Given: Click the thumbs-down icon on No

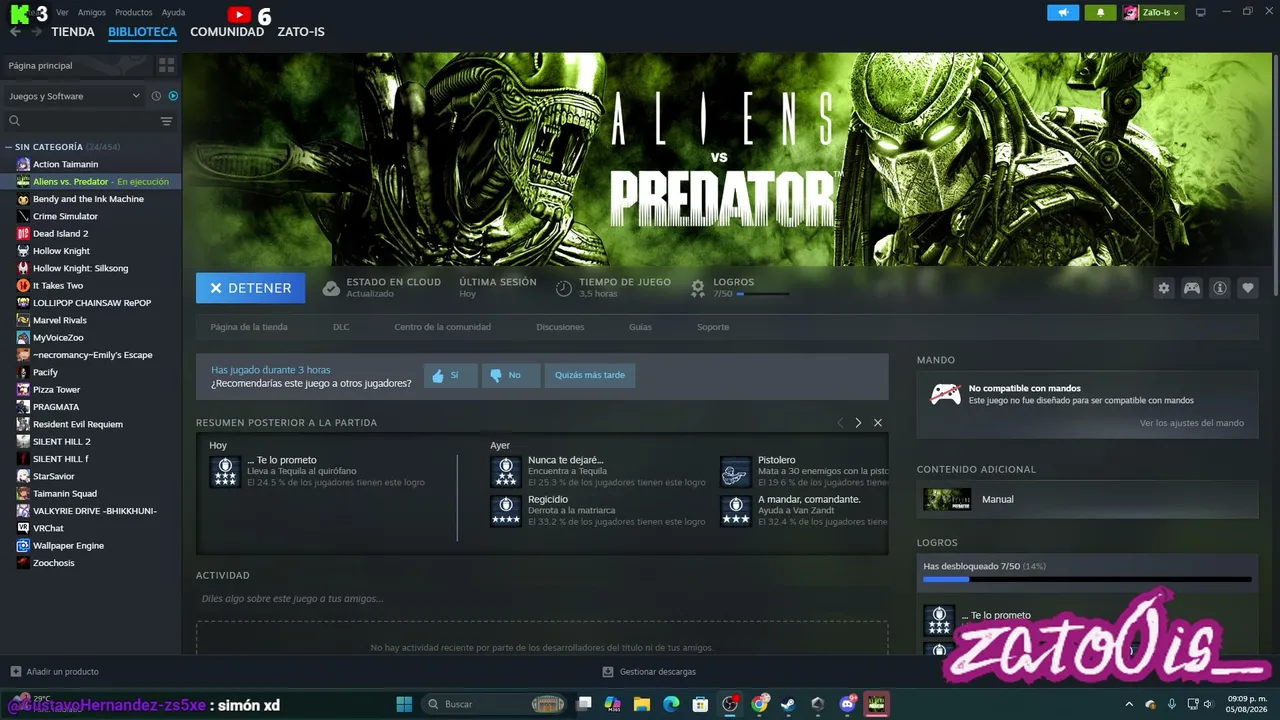Looking at the screenshot, I should (496, 376).
